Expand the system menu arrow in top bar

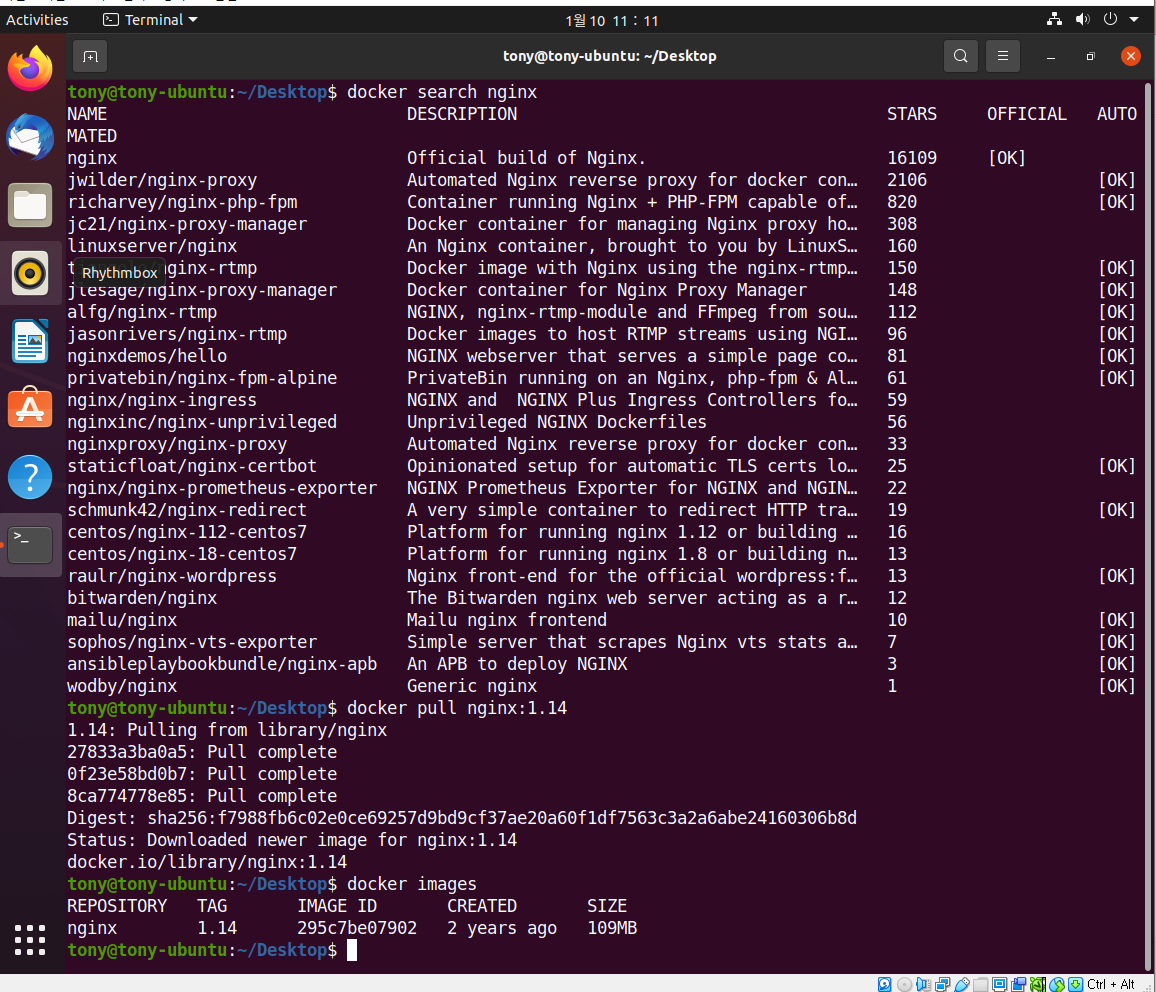coord(1134,20)
